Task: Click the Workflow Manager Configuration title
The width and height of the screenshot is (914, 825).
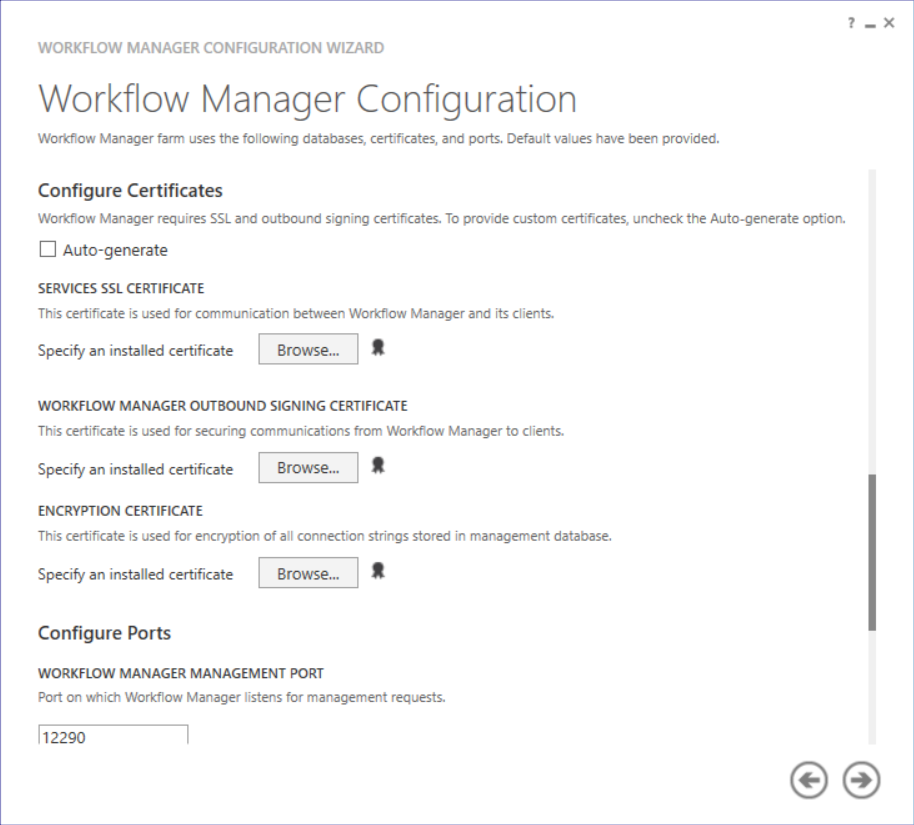Action: 307,100
